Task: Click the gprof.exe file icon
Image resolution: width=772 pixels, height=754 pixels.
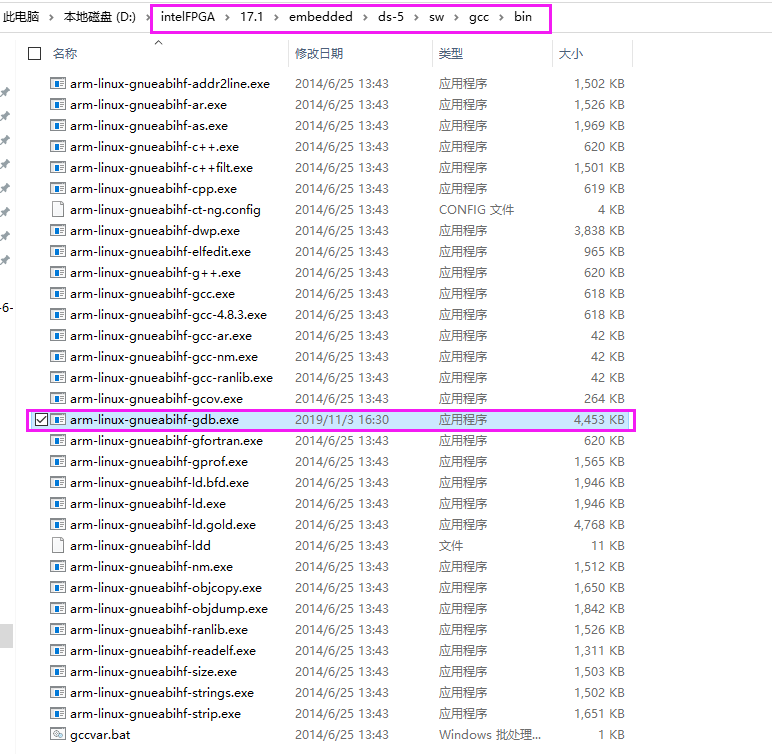Action: point(58,461)
